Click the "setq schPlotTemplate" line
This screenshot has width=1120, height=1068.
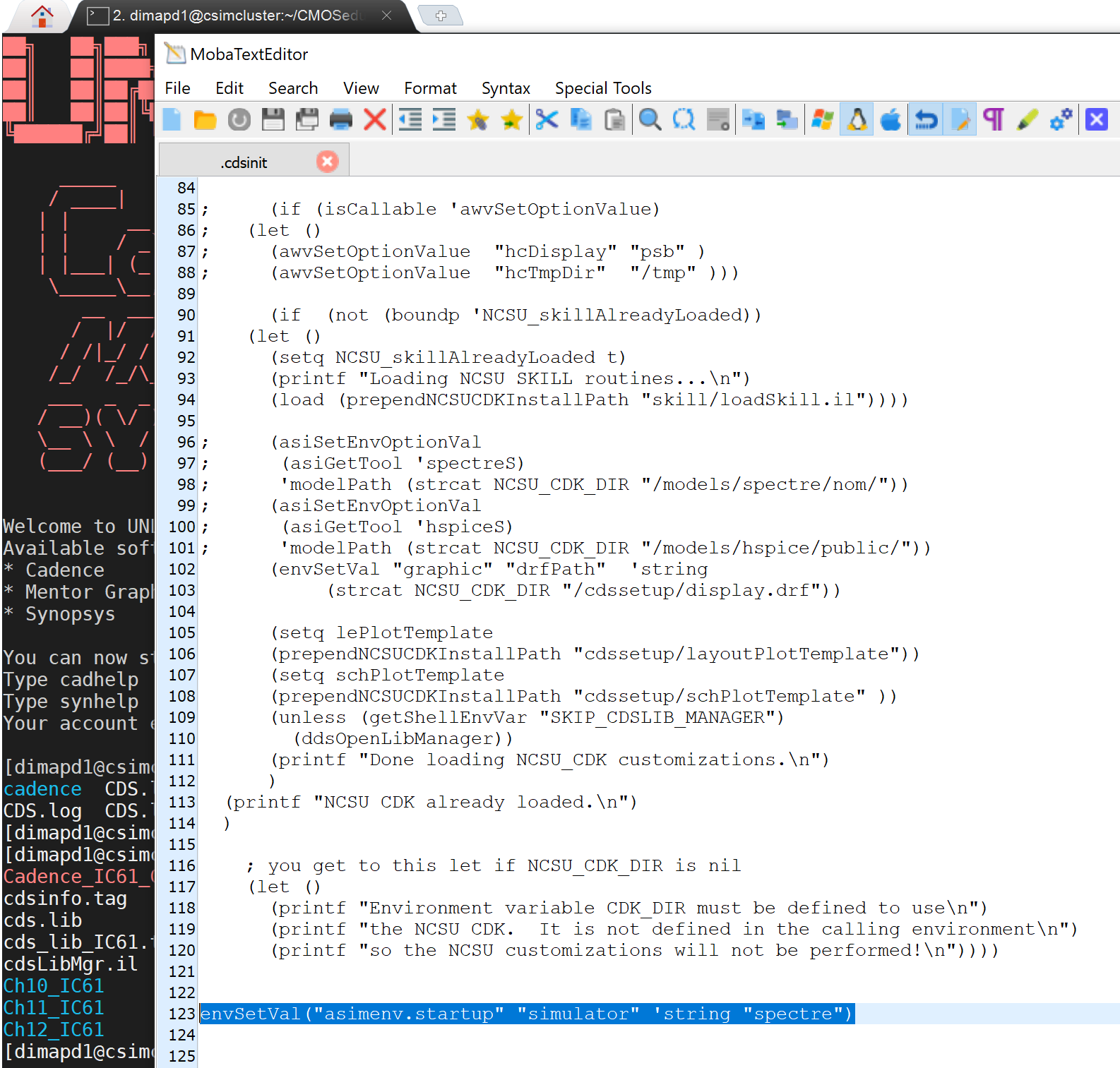click(x=388, y=675)
